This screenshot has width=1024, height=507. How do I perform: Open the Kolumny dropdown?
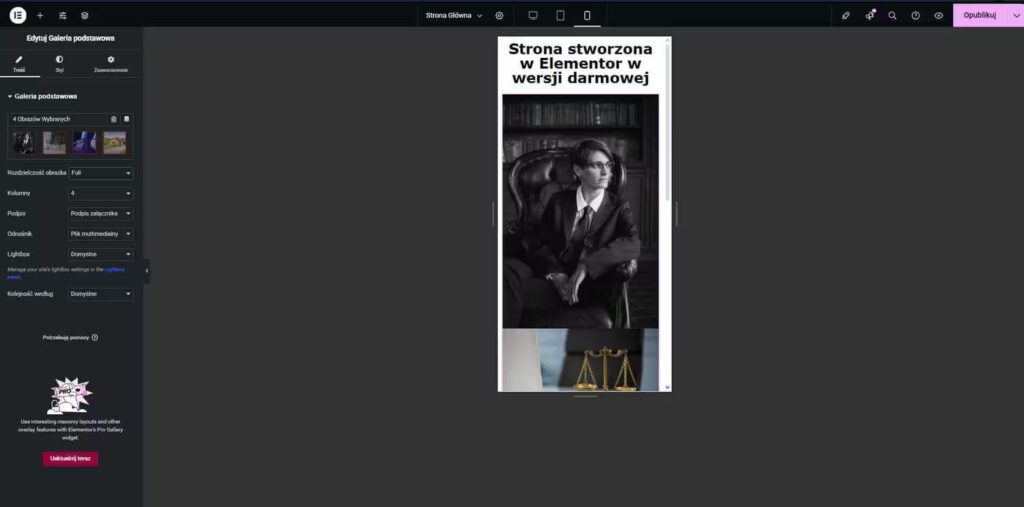point(101,193)
